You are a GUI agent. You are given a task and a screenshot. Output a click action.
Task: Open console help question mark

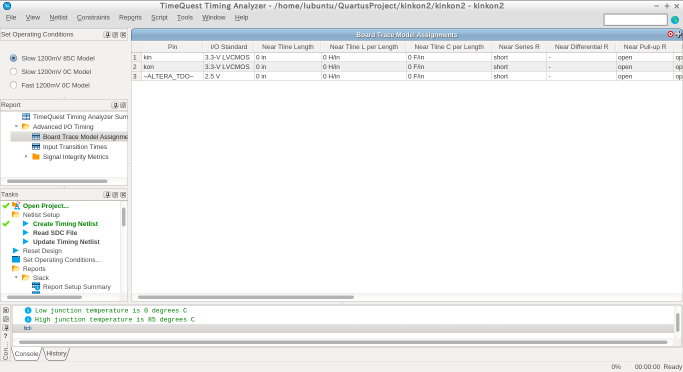tap(6, 336)
